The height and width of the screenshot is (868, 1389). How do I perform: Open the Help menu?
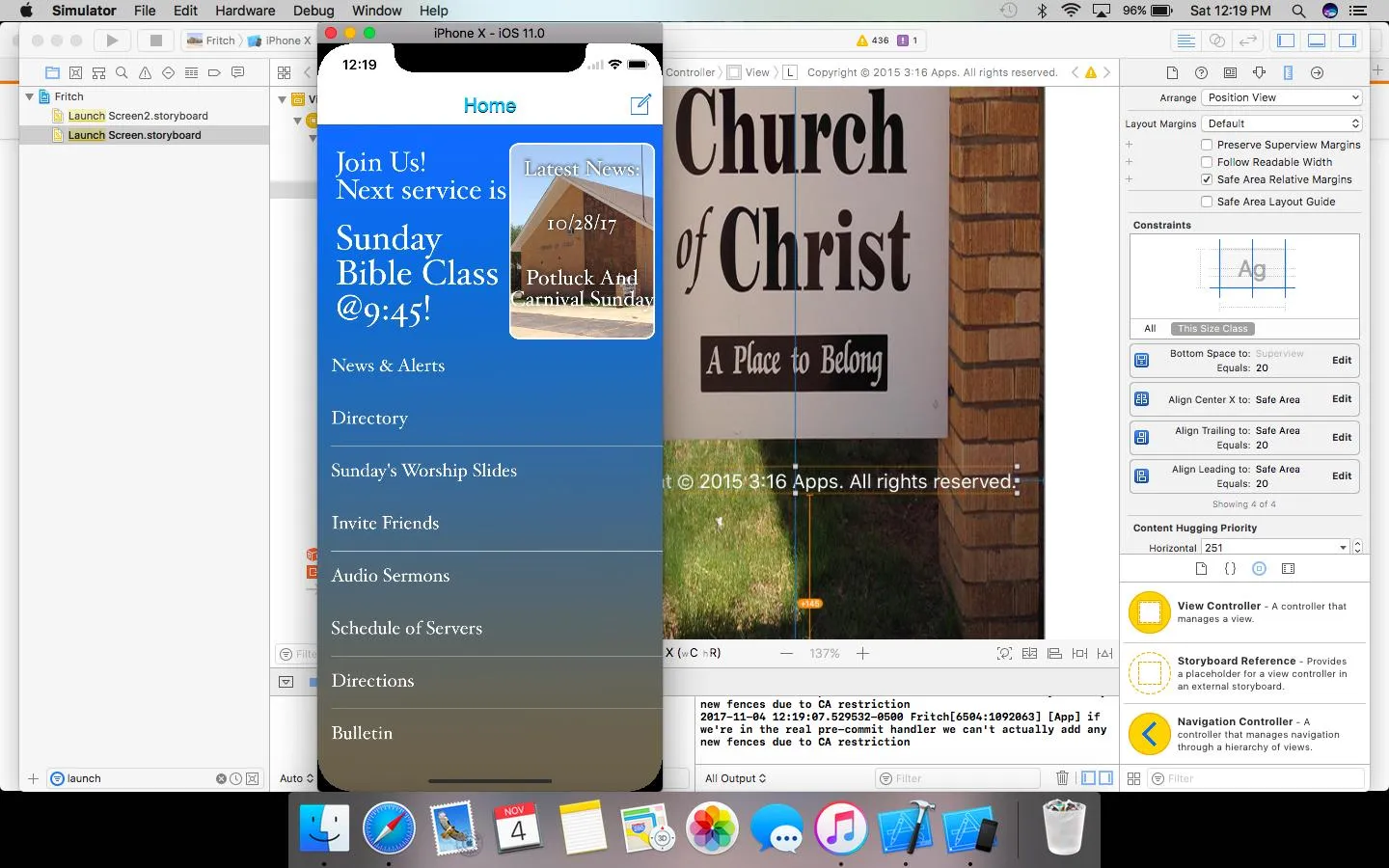point(433,11)
